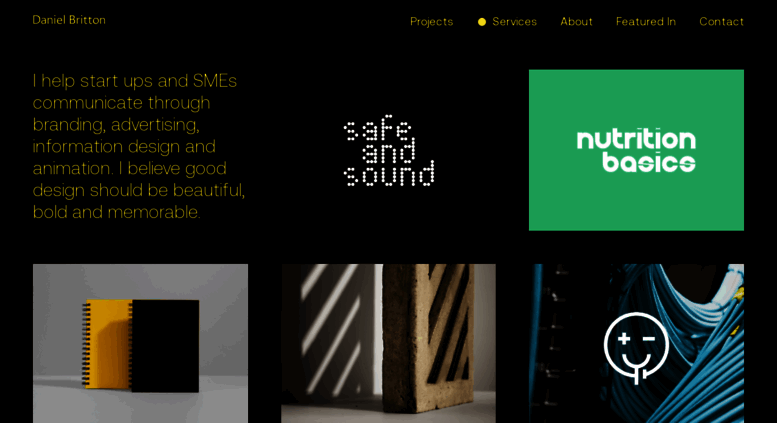The height and width of the screenshot is (423, 777).
Task: Click the plus-minus smiley face logo
Action: point(636,348)
